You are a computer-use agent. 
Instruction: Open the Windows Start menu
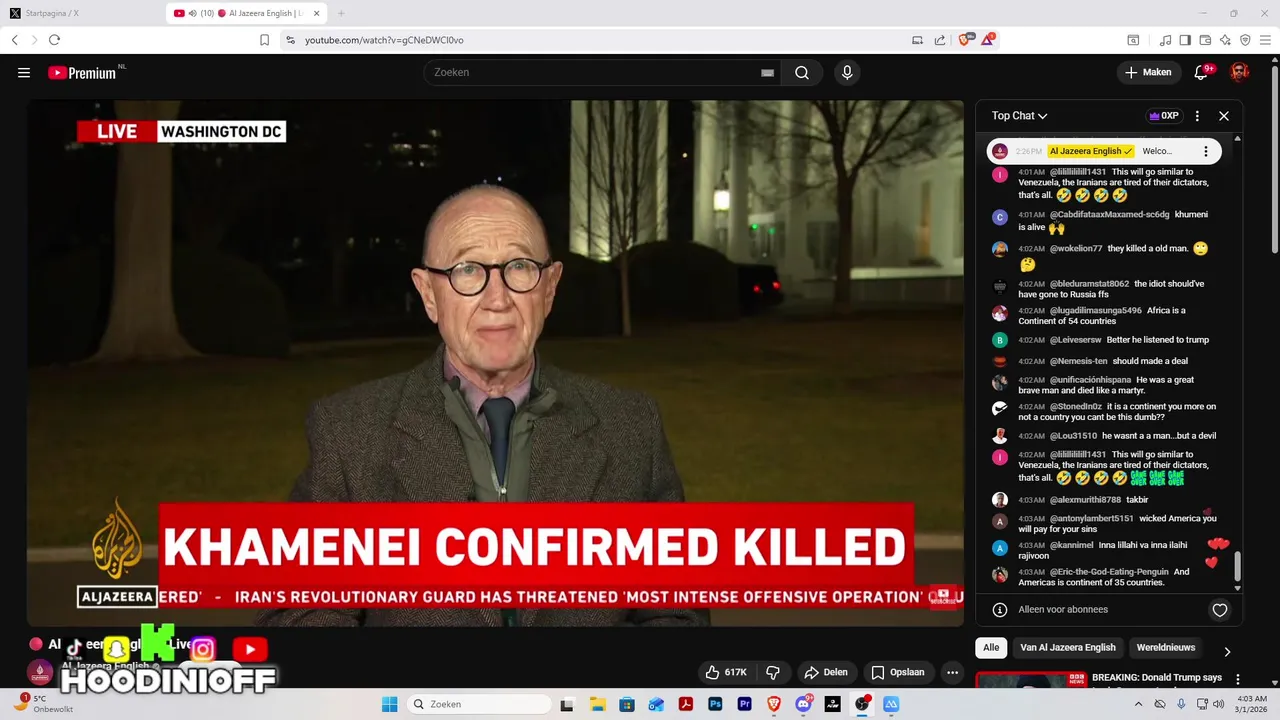(389, 704)
